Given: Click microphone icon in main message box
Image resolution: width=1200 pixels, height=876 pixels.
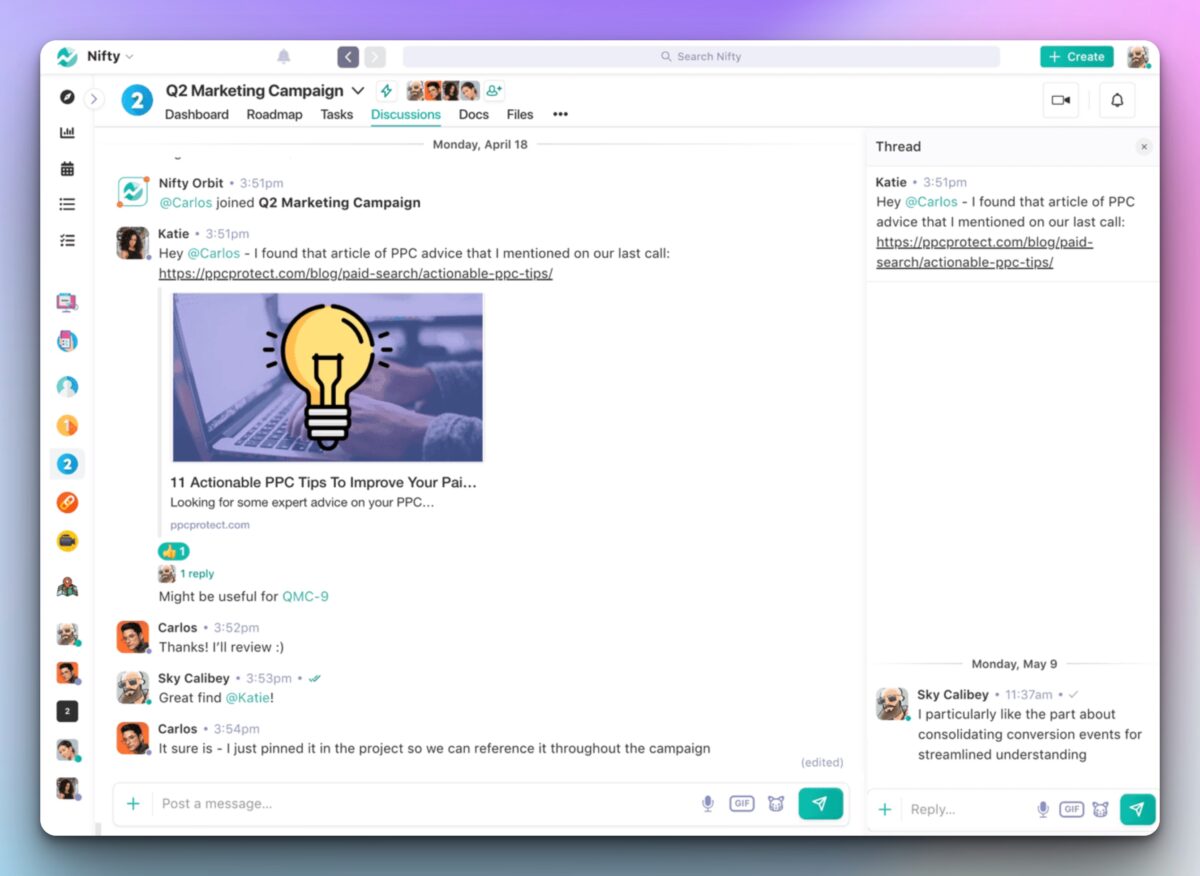Looking at the screenshot, I should point(707,803).
